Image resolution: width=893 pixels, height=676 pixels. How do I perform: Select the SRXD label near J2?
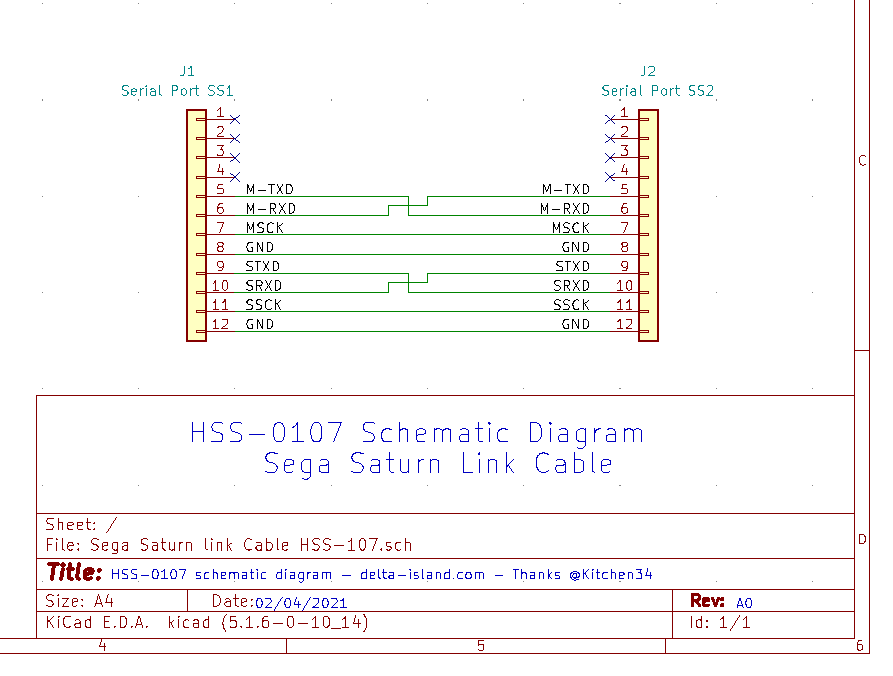tap(572, 285)
